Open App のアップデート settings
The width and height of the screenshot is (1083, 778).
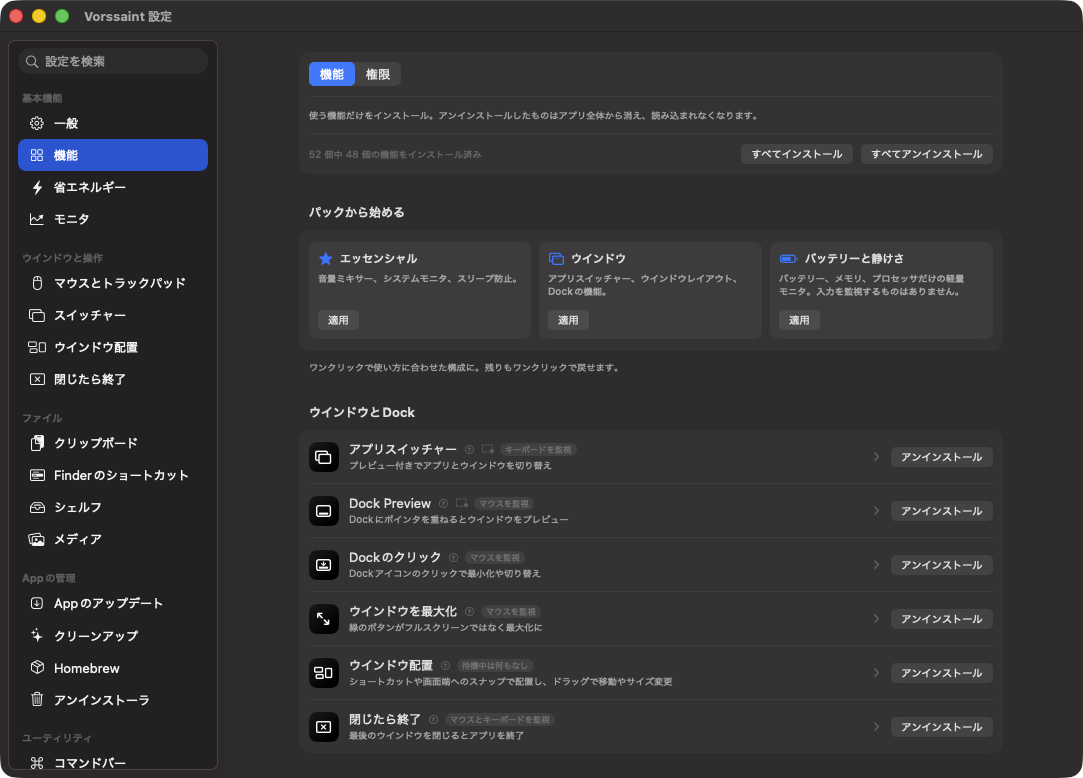point(113,603)
